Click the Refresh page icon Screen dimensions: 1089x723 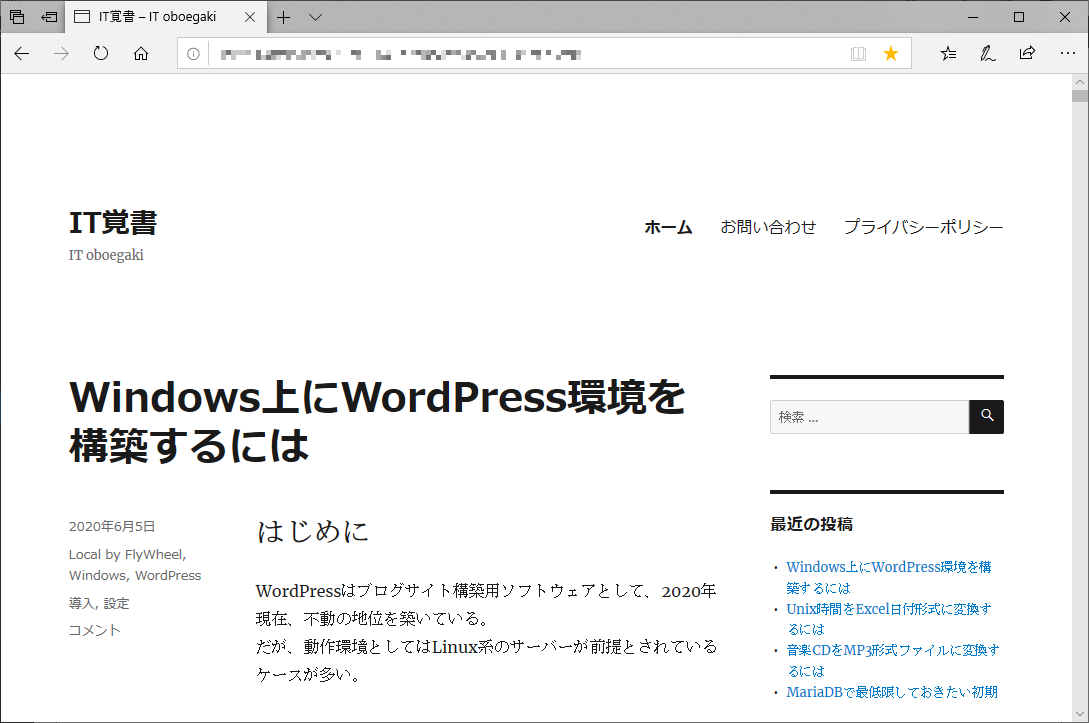(101, 54)
